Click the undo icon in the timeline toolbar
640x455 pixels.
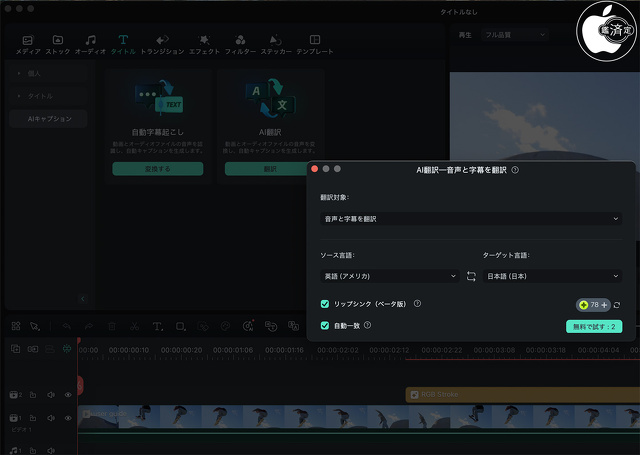coord(67,326)
